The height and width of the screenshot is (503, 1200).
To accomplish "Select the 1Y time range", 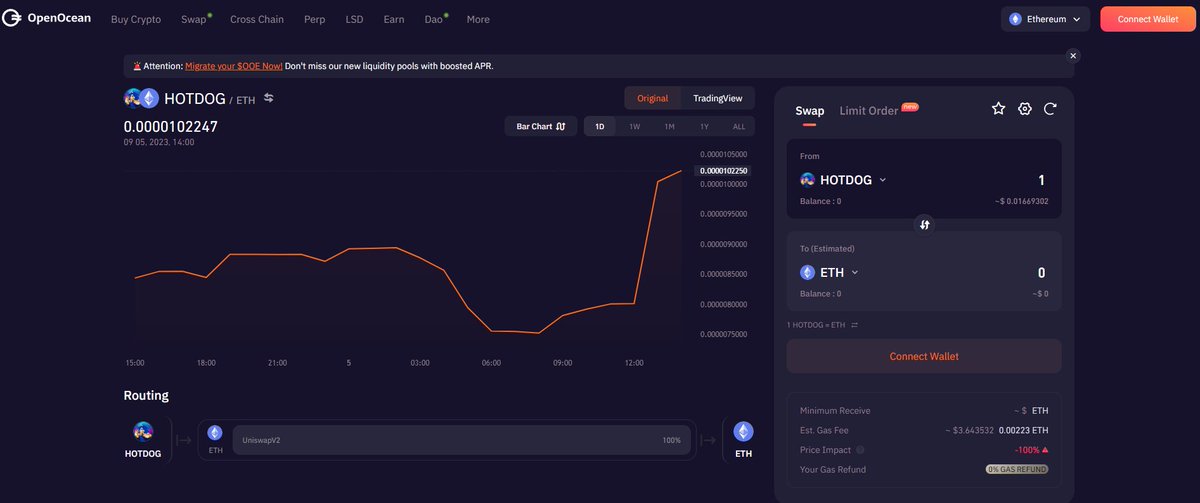I will tap(704, 127).
